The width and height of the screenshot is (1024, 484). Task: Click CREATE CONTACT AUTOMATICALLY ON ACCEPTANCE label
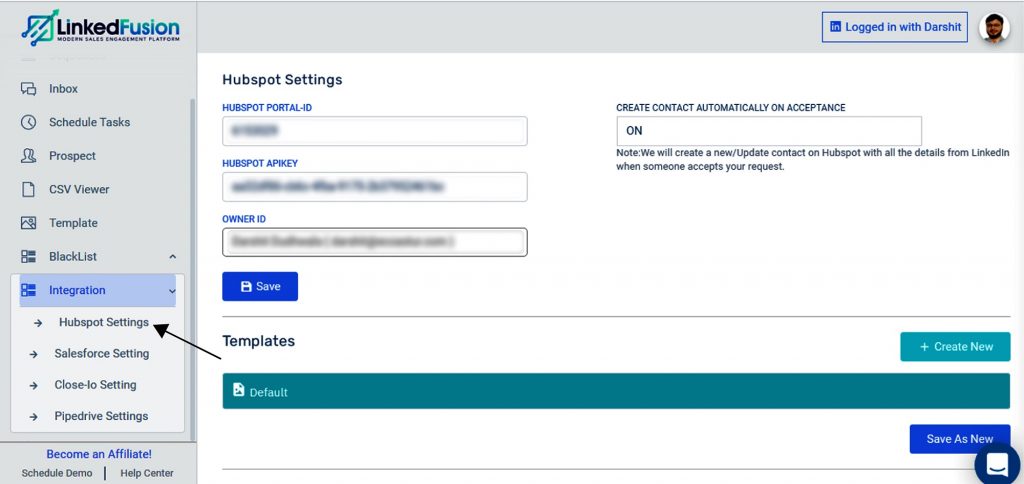[731, 108]
